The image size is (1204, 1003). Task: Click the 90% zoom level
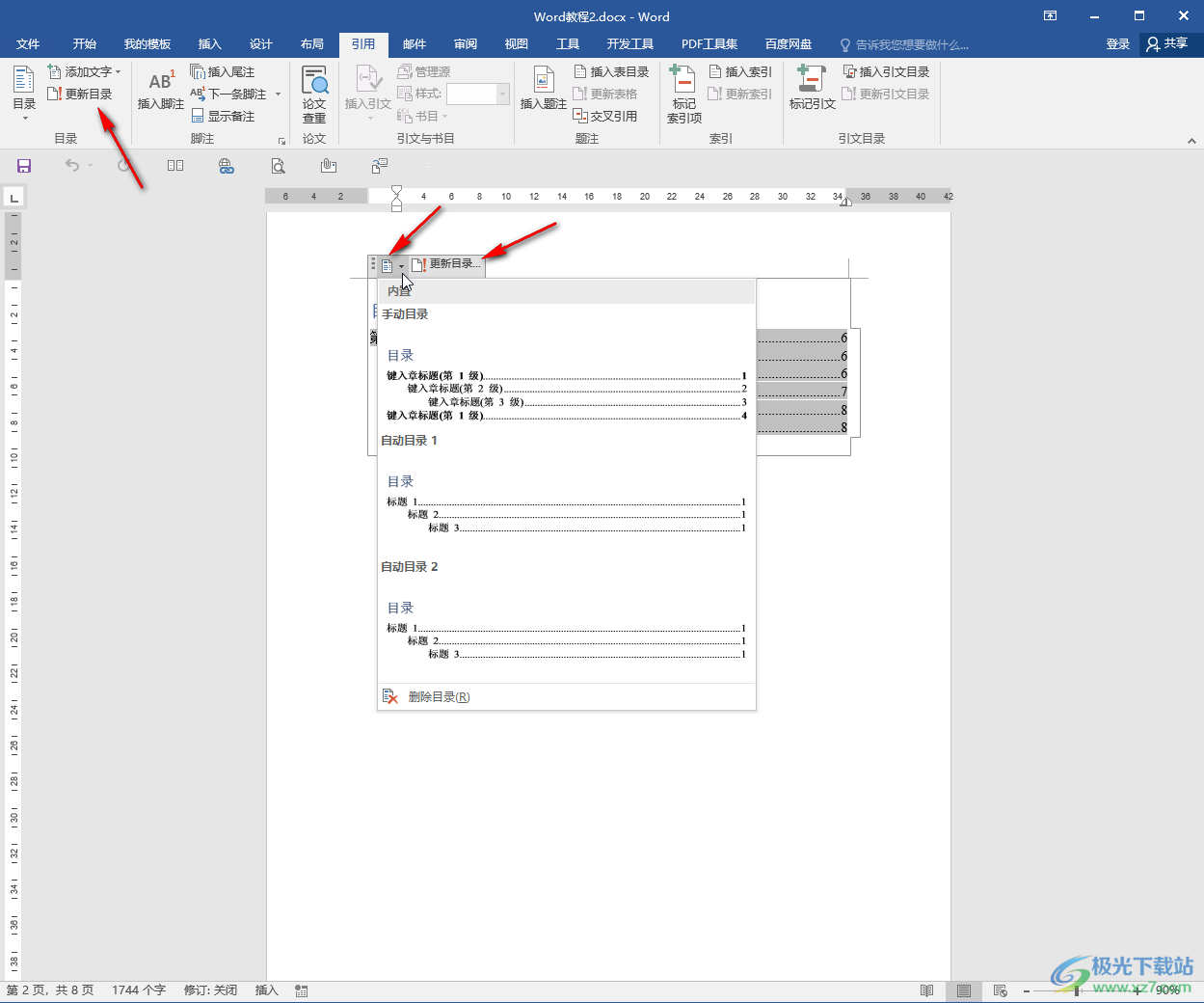1168,990
